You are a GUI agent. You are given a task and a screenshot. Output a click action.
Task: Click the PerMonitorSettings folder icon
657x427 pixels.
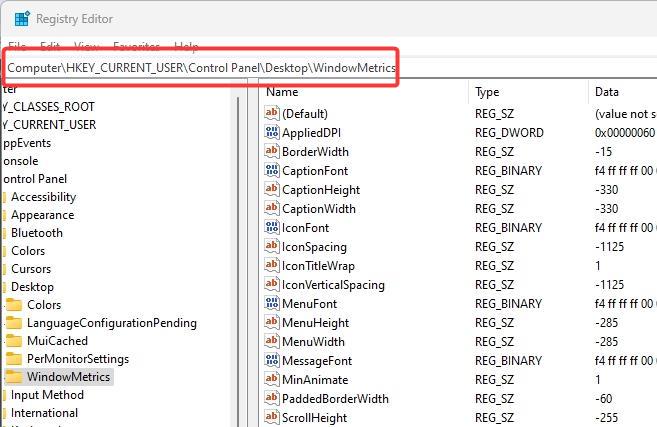tap(14, 359)
